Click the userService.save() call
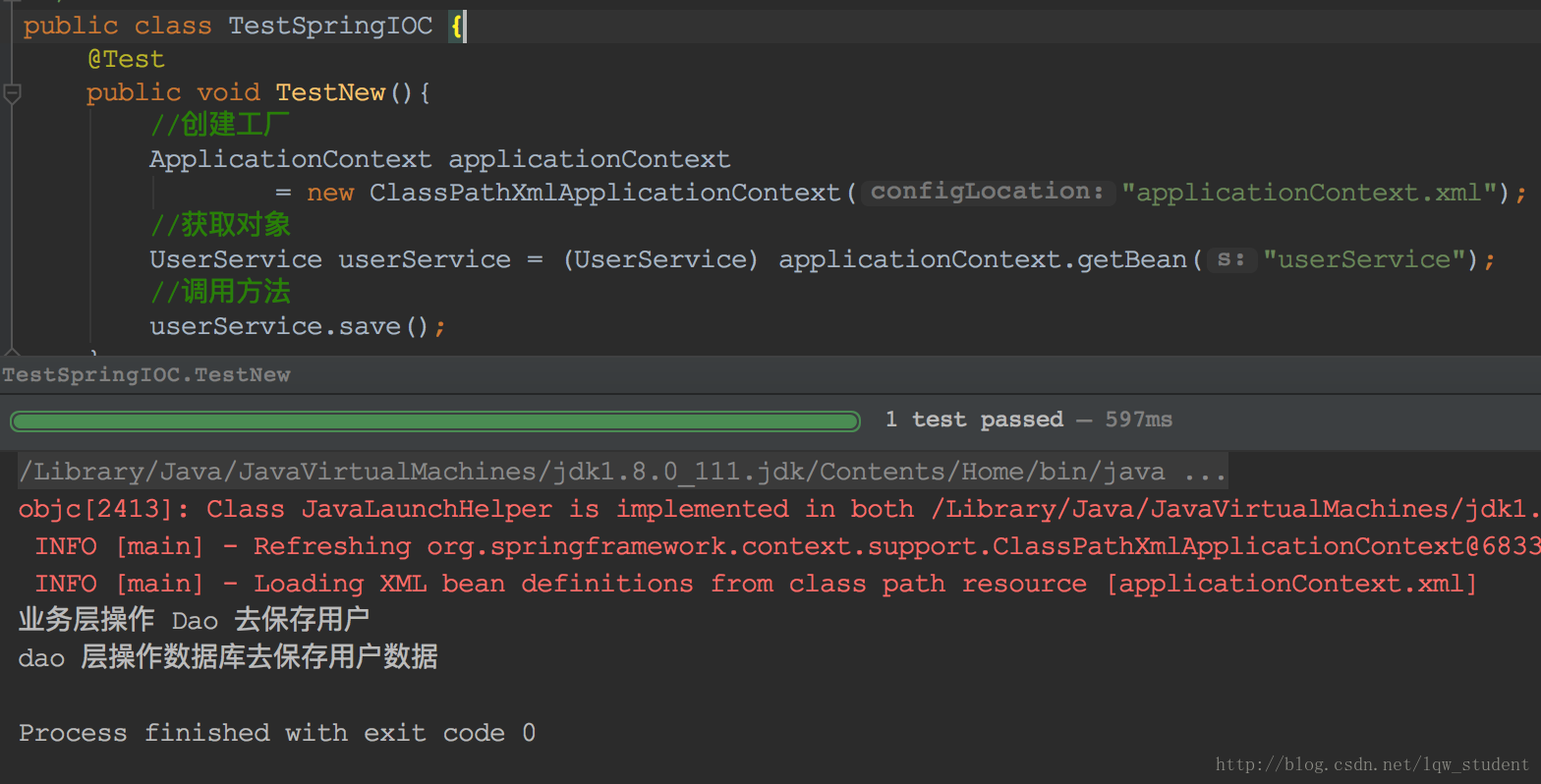 [x=289, y=326]
